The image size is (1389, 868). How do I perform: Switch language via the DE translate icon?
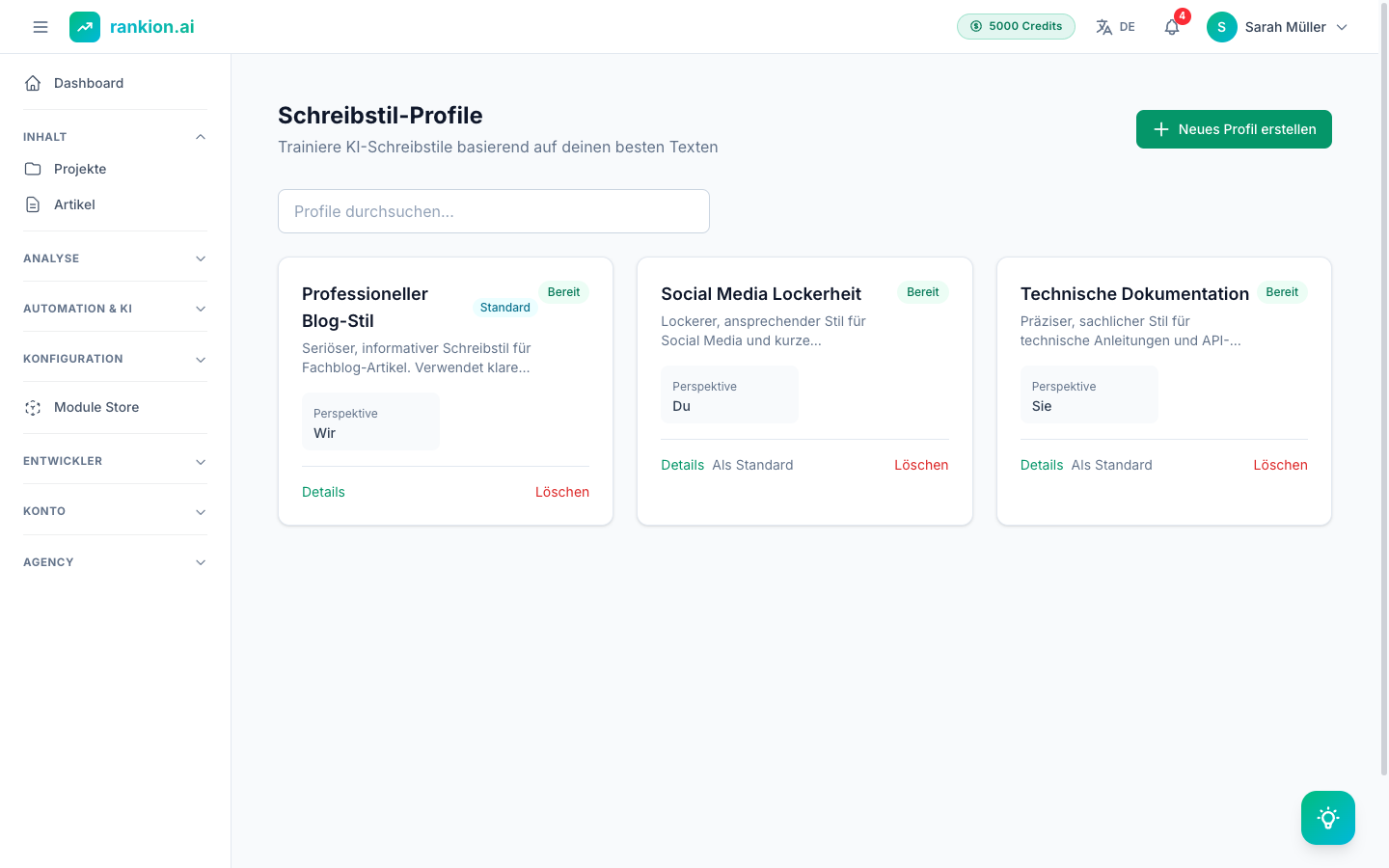point(1104,27)
